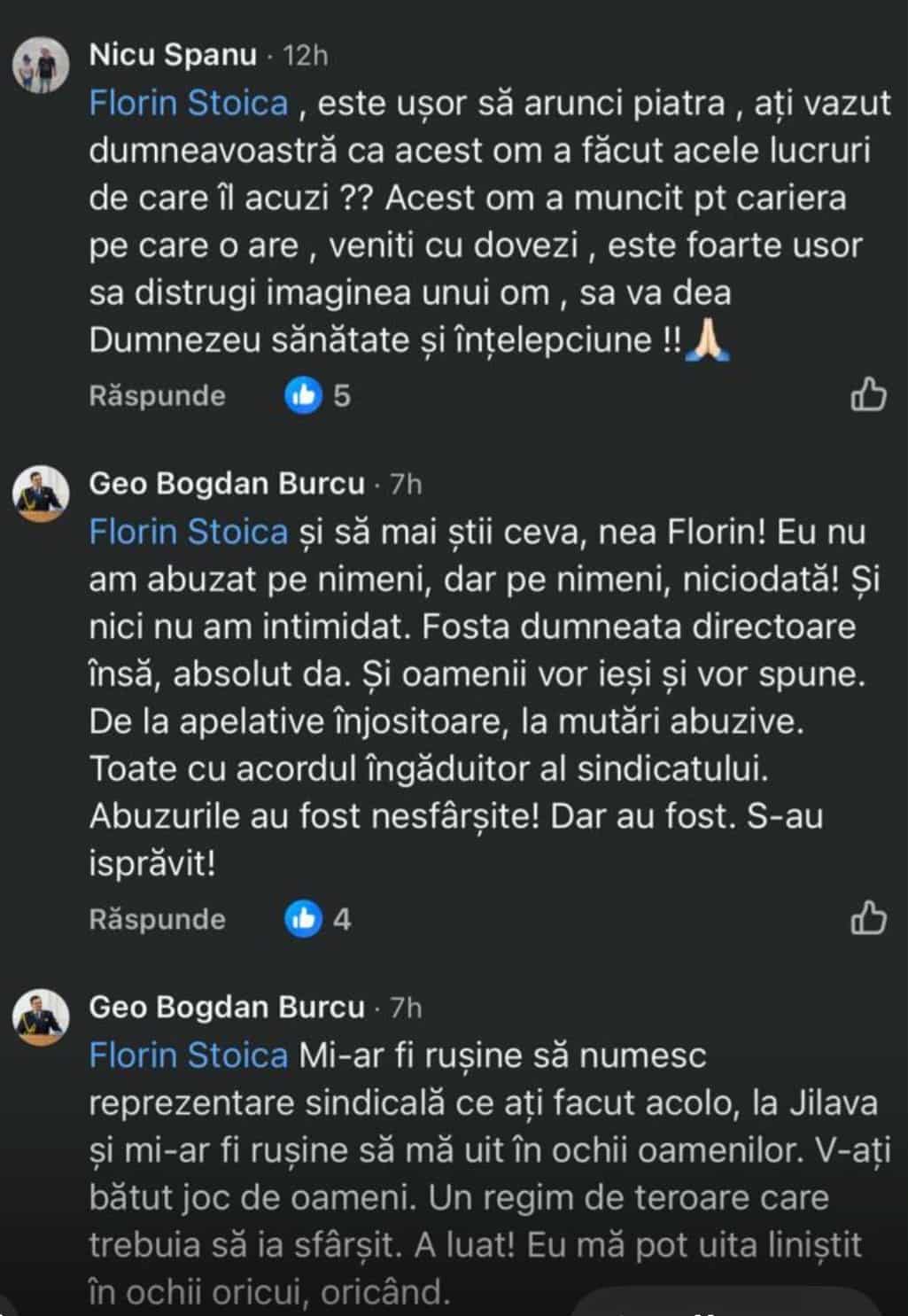Open Nicu Spanu's profile name link
This screenshot has width=908, height=1316.
point(173,55)
